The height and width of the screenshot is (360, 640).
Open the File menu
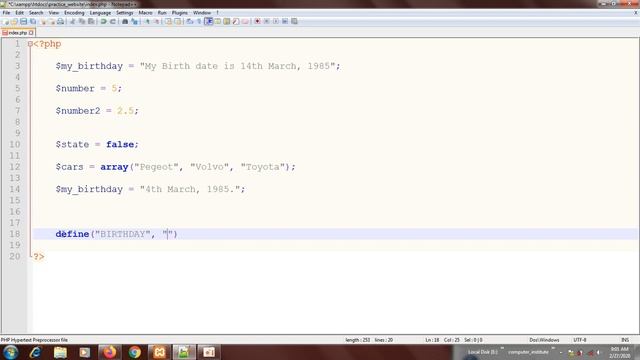pos(6,13)
